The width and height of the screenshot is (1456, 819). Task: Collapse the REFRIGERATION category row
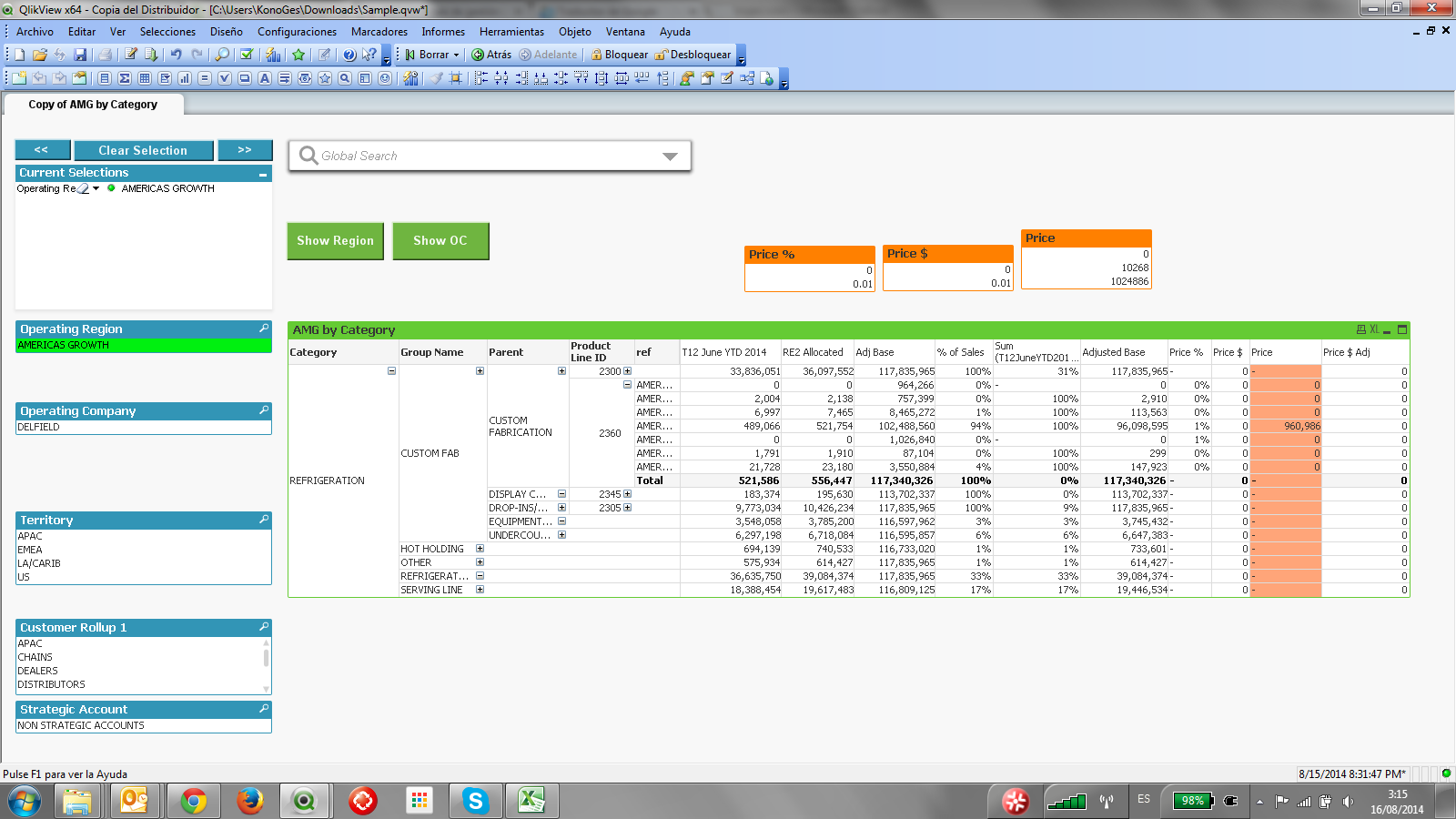(391, 370)
